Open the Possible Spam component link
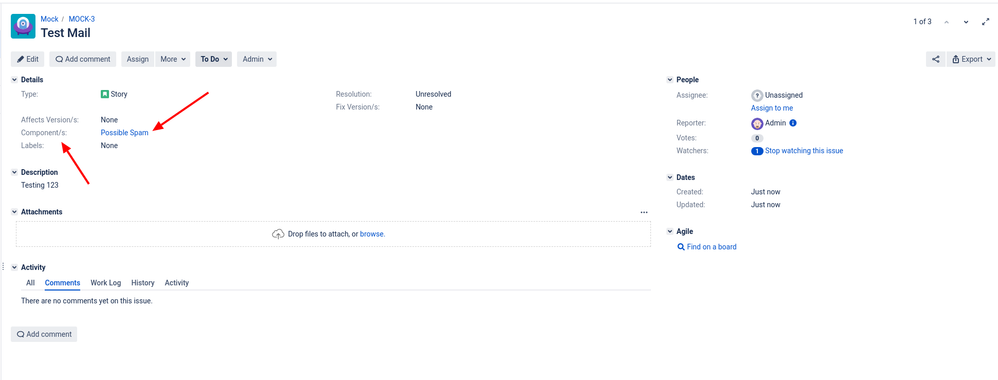 pos(124,133)
